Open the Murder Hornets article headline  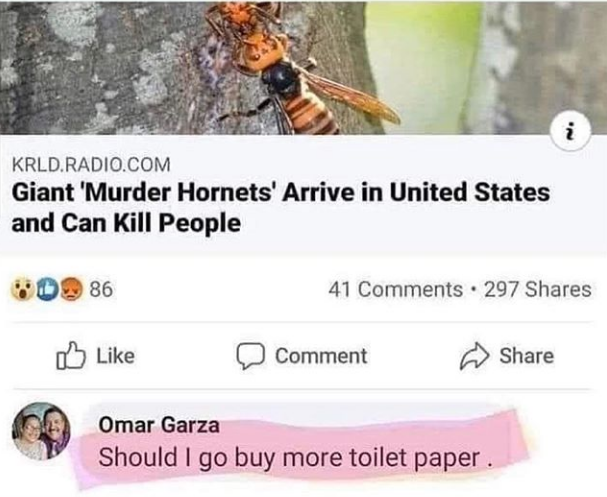tap(281, 208)
